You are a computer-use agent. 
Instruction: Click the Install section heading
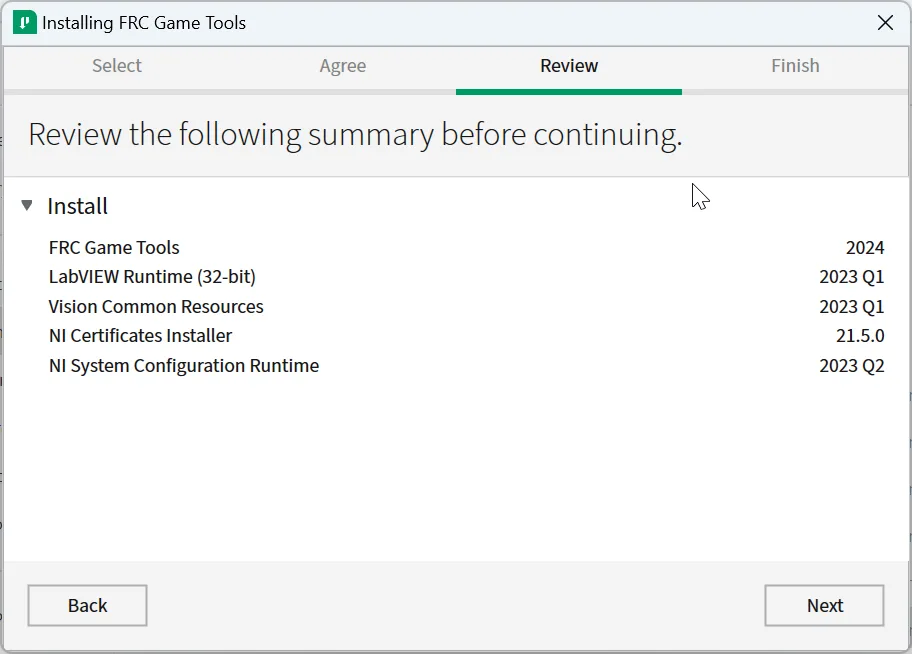(x=78, y=206)
